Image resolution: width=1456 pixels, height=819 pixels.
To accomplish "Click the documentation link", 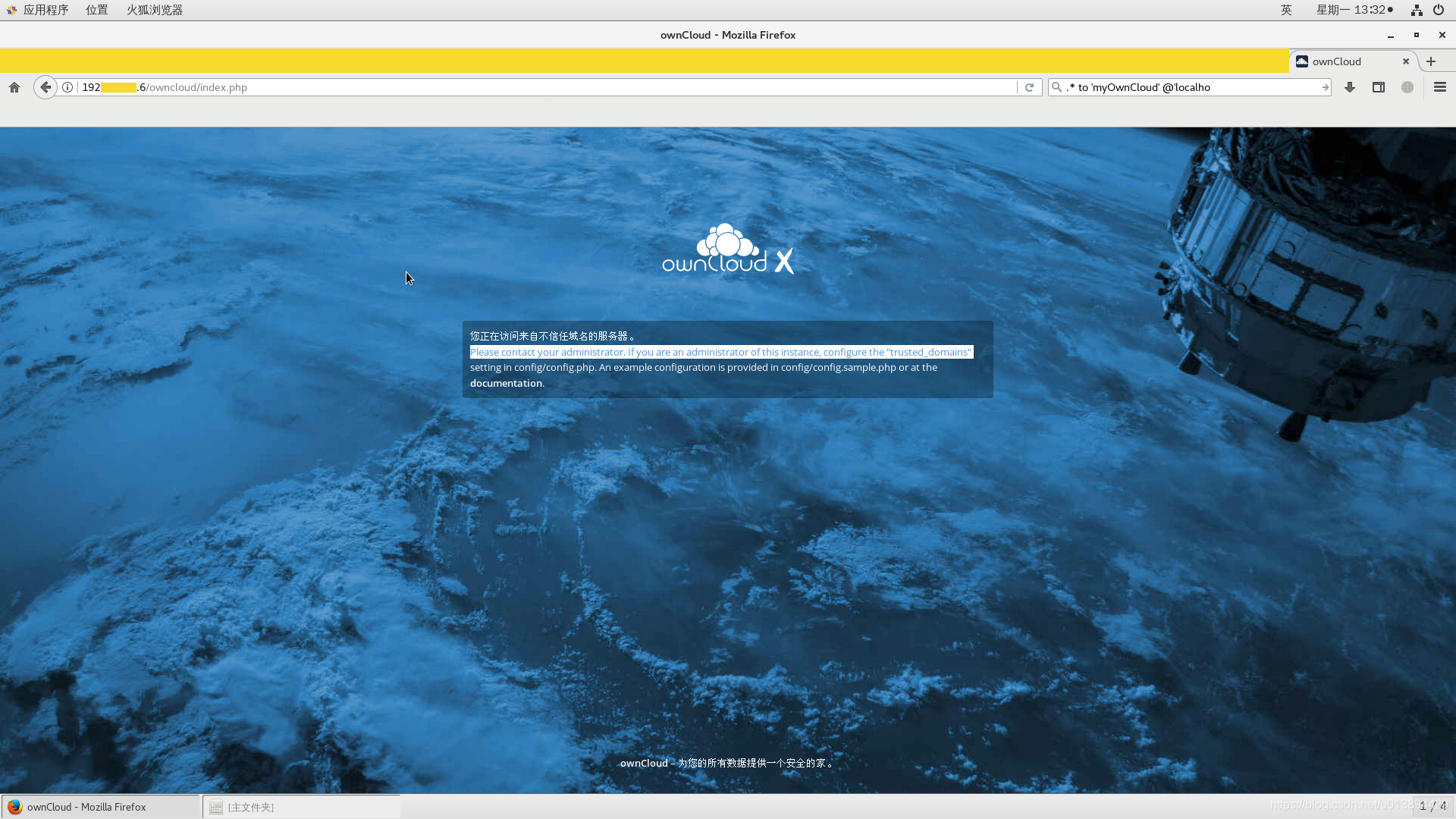I will pos(506,383).
